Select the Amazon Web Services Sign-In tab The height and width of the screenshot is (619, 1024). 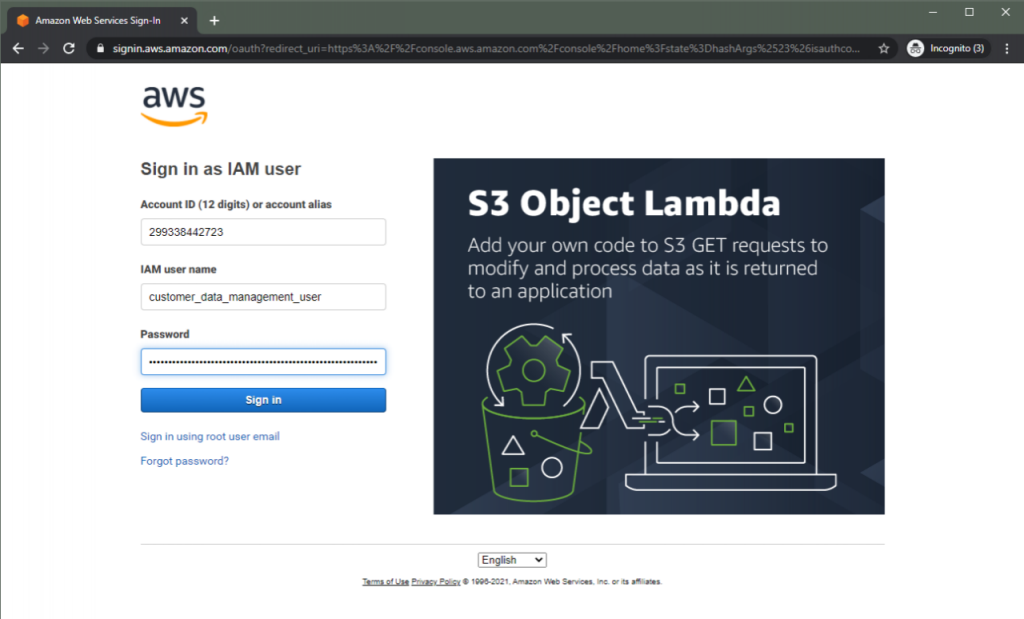tap(100, 19)
